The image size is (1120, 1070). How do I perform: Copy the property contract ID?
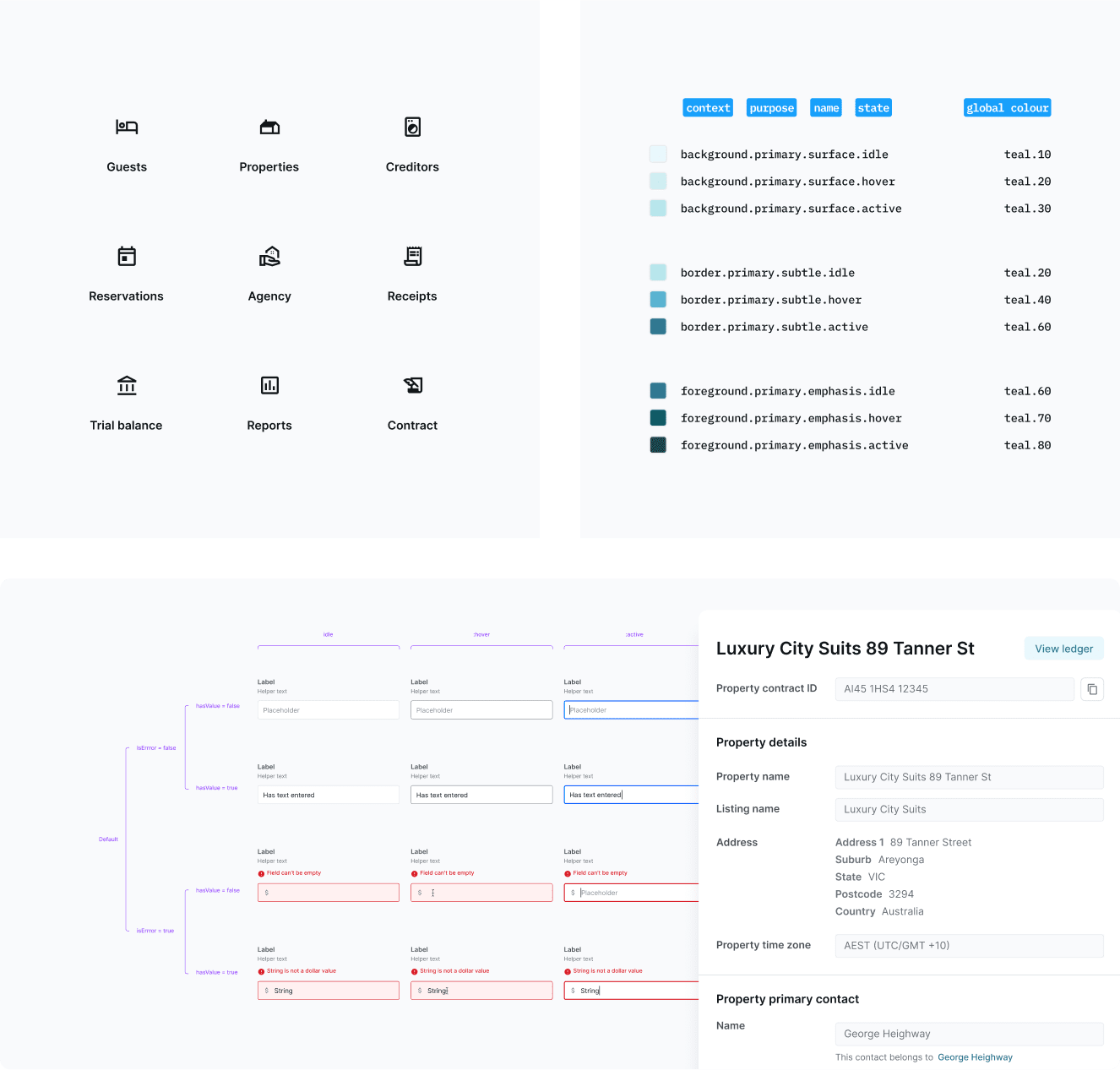coord(1092,689)
